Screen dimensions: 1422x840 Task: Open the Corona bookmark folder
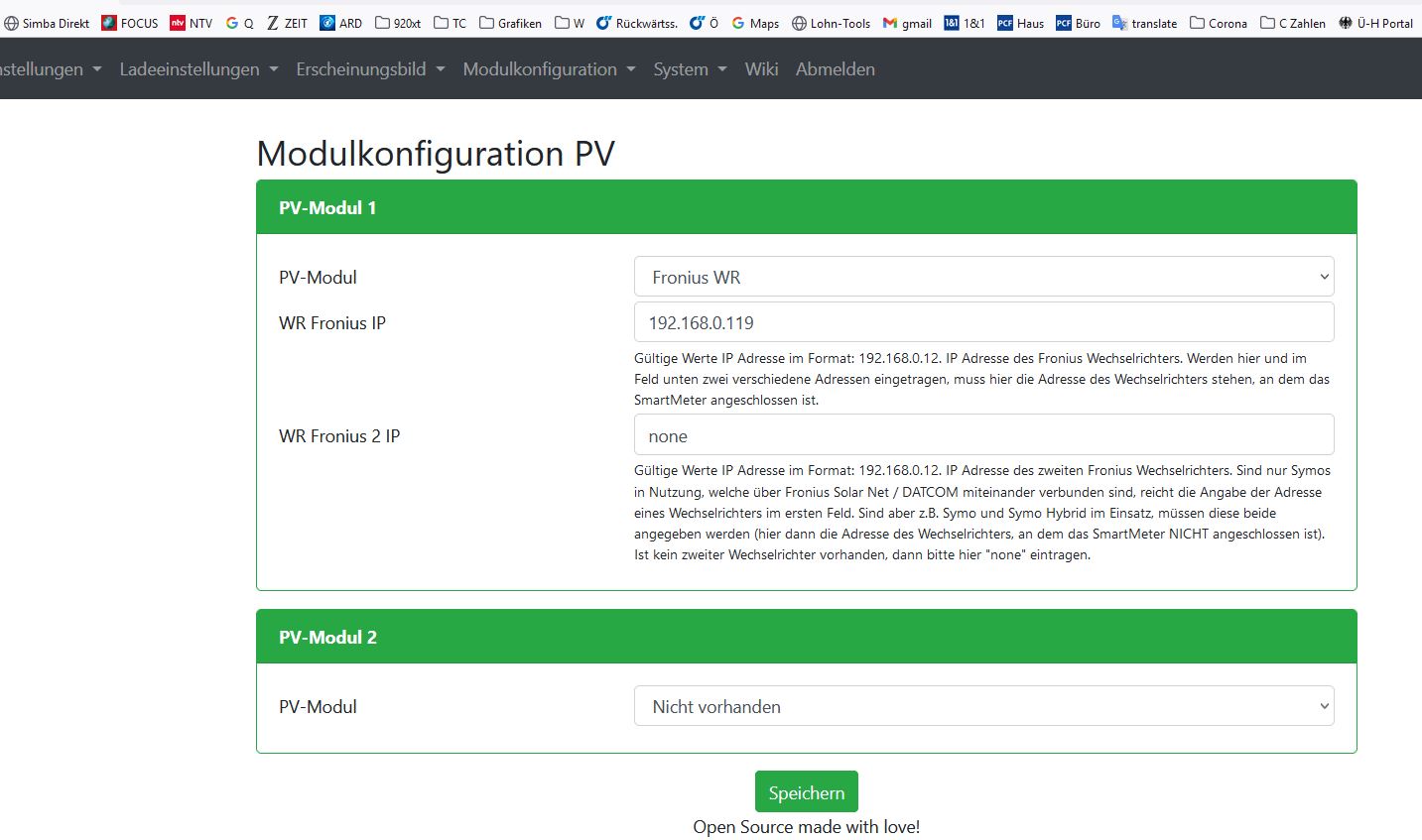point(1219,23)
